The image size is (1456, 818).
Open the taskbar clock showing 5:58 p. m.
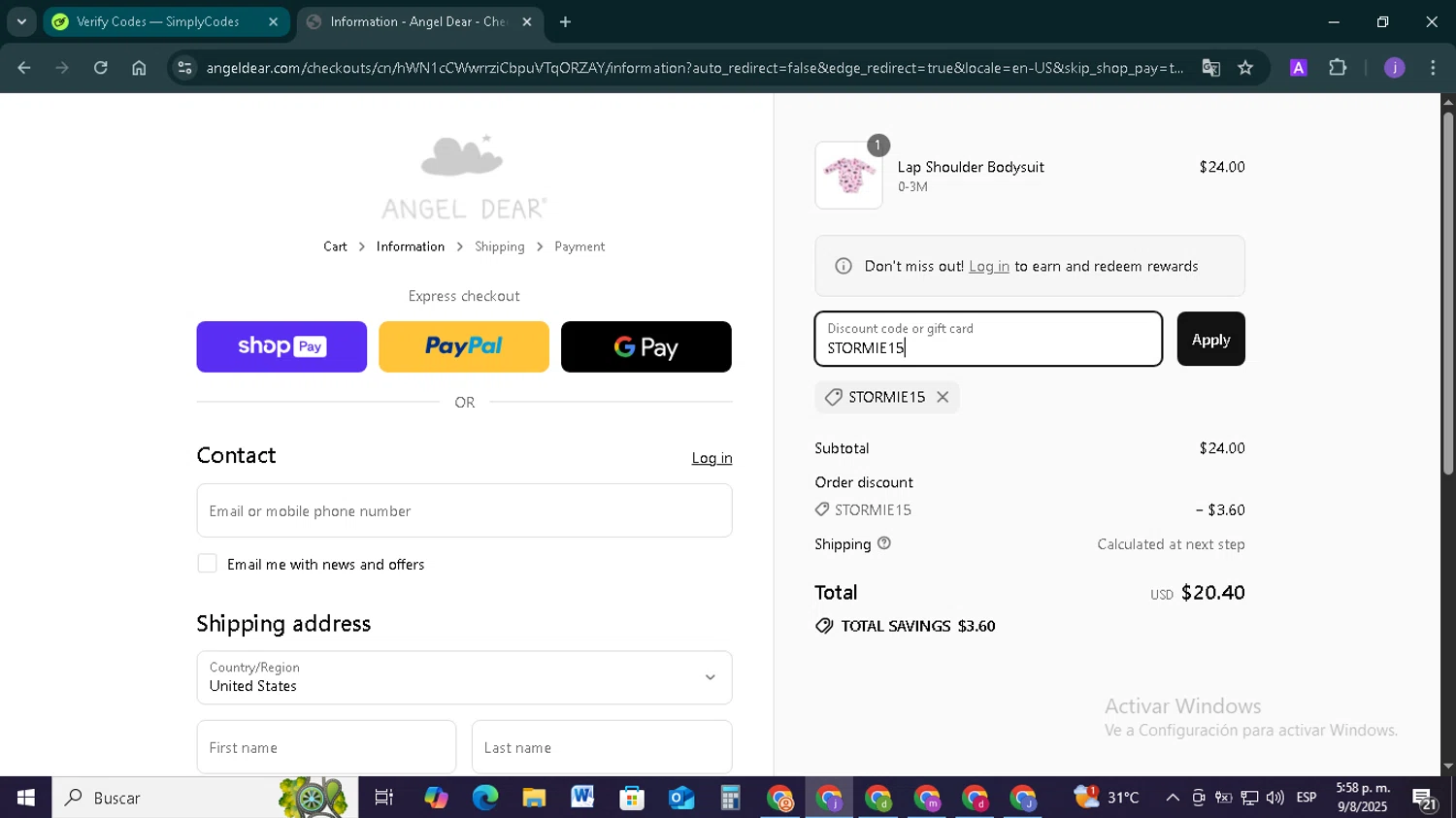pyautogui.click(x=1363, y=798)
